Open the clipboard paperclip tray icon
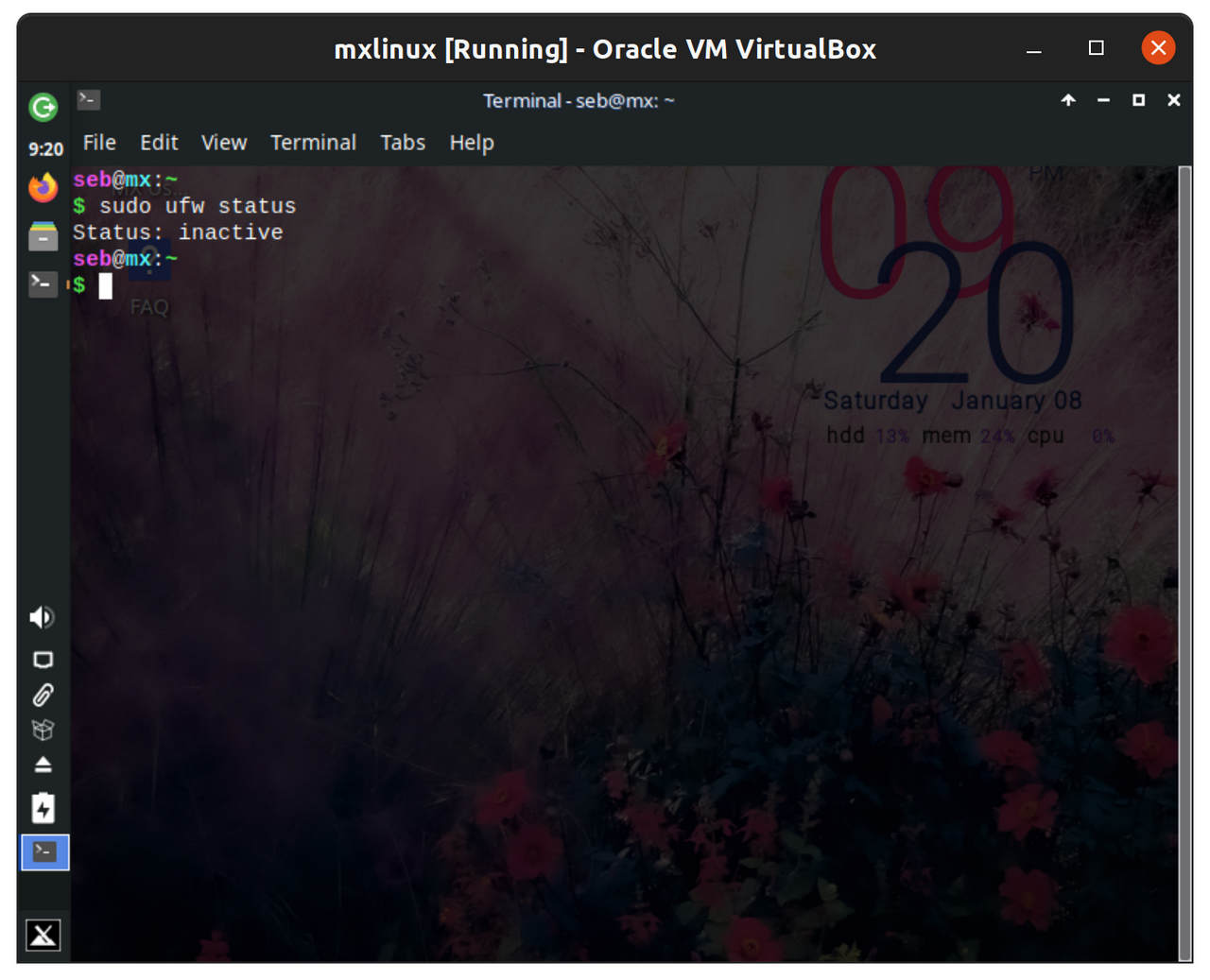Image resolution: width=1210 pixels, height=980 pixels. click(x=43, y=696)
